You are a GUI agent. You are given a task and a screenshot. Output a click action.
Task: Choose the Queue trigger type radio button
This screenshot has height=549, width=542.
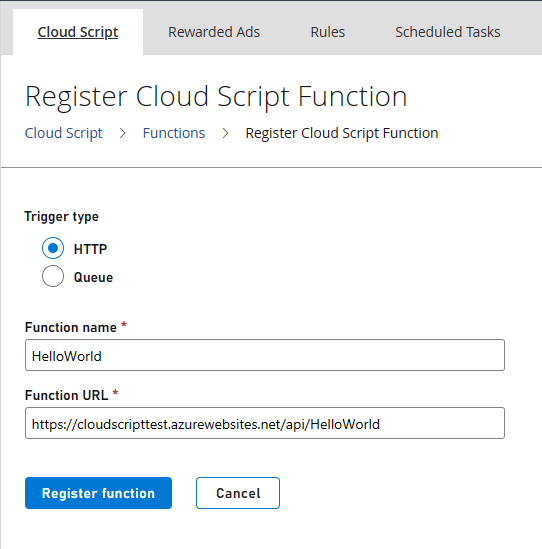point(53,276)
